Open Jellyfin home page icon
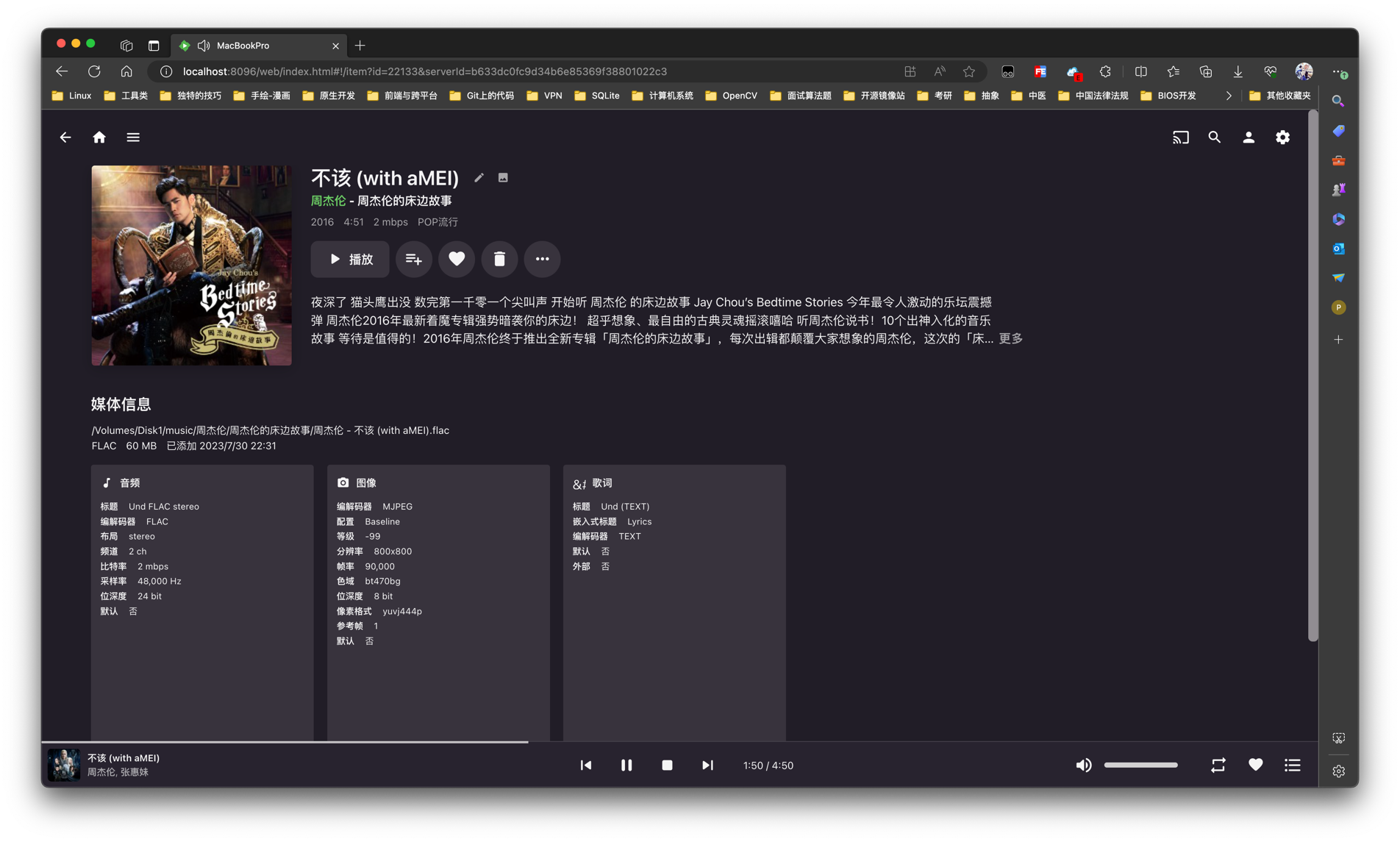Viewport: 1400px width, 842px height. click(99, 138)
